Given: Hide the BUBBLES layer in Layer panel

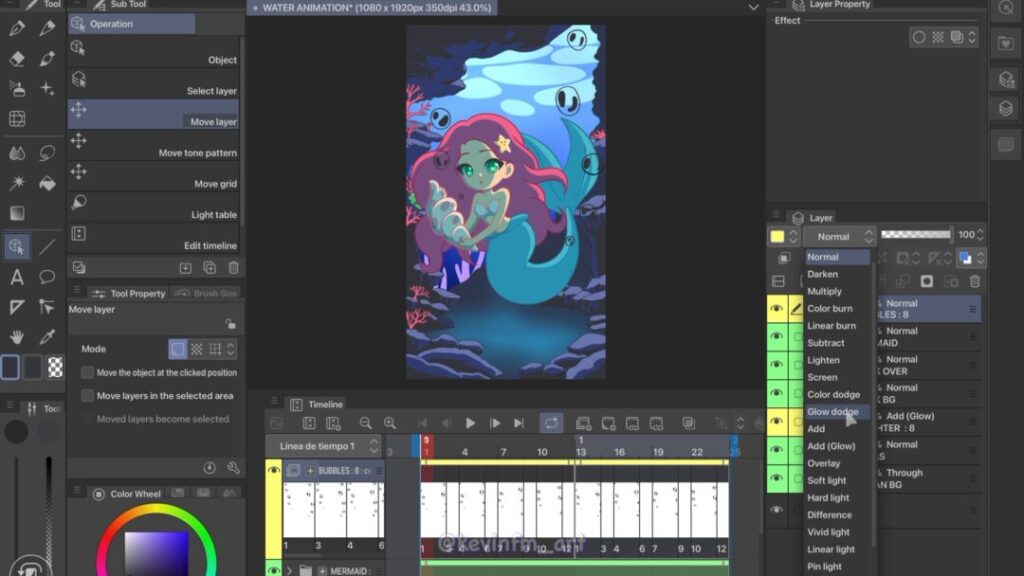Looking at the screenshot, I should (776, 309).
